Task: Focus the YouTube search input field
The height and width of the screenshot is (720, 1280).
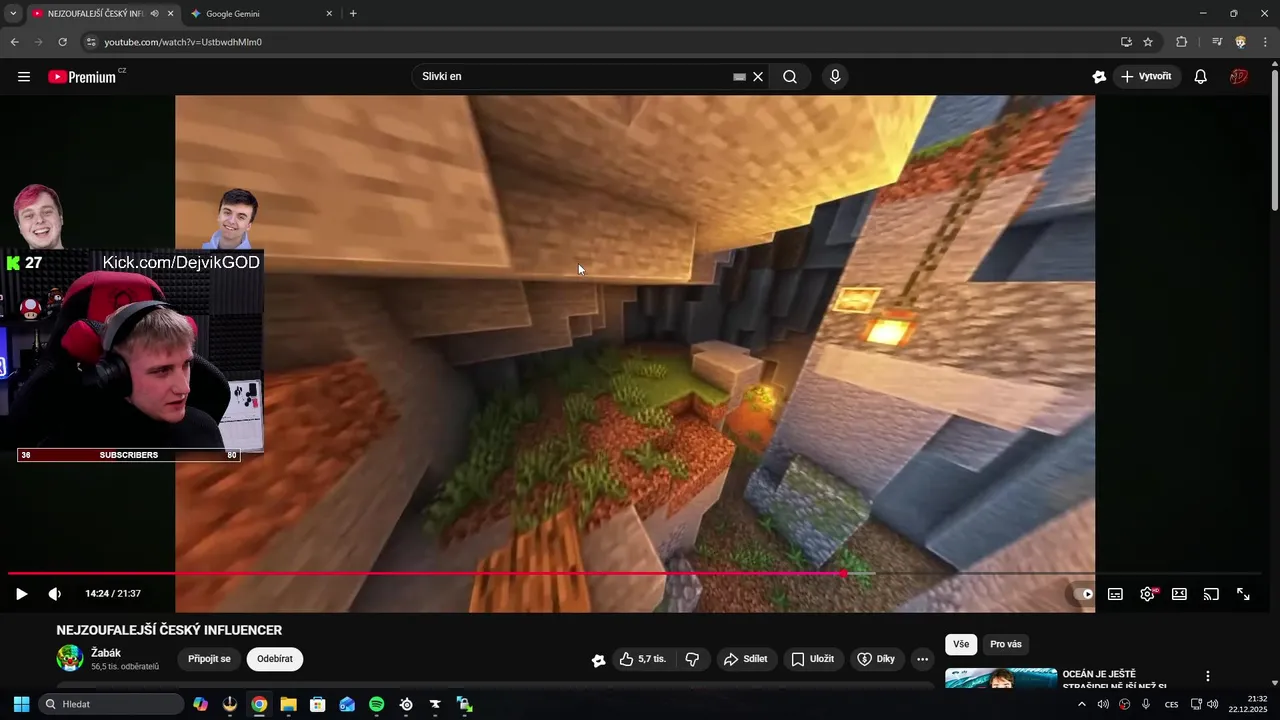Action: (575, 77)
